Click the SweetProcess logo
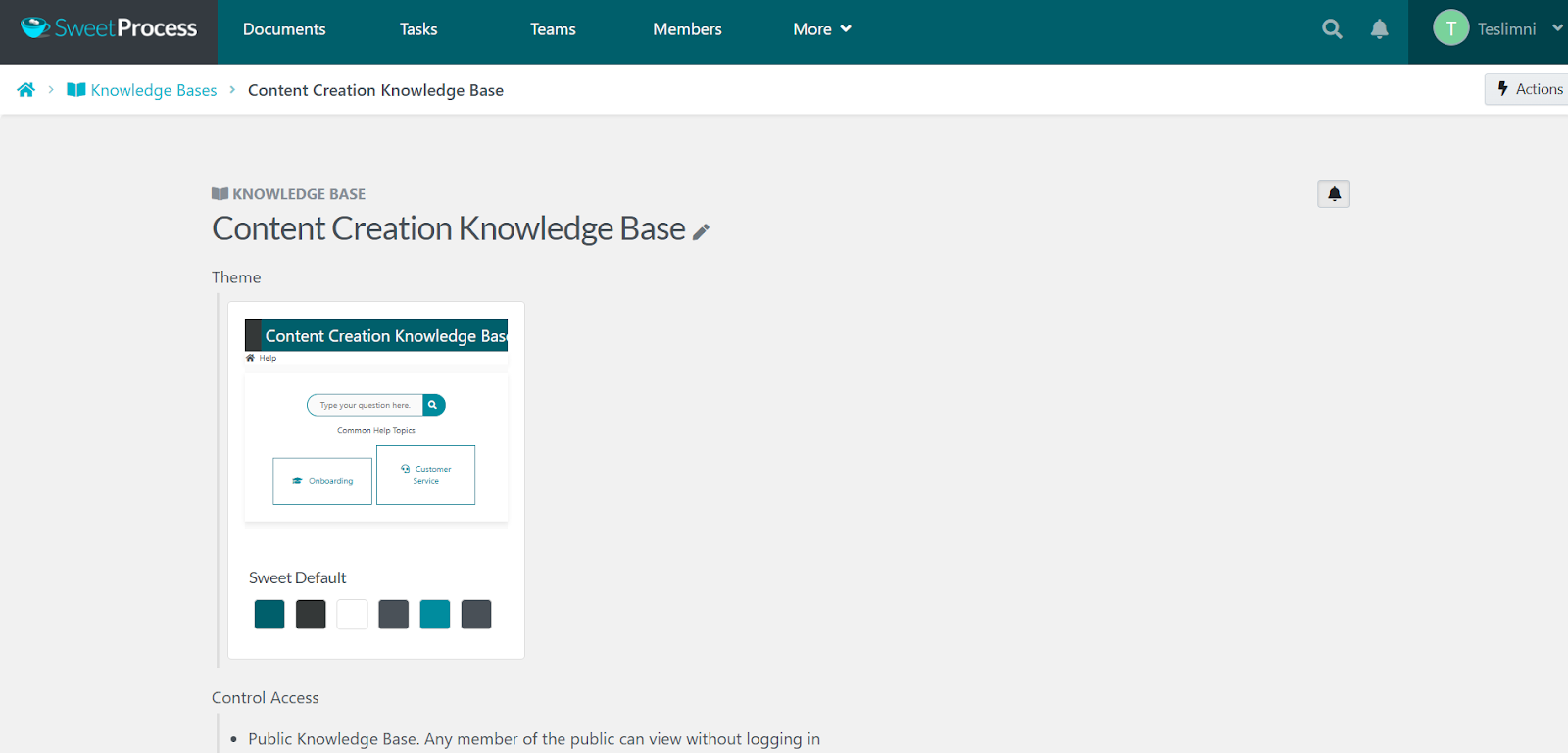The width and height of the screenshot is (1568, 753). pyautogui.click(x=109, y=28)
